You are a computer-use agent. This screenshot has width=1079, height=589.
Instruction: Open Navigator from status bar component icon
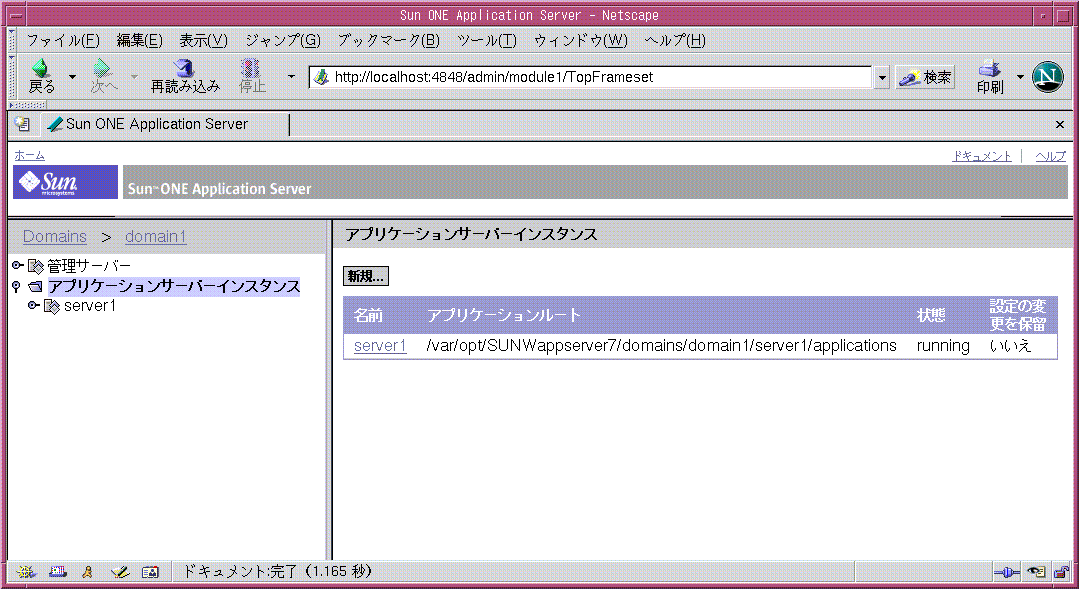click(x=26, y=572)
